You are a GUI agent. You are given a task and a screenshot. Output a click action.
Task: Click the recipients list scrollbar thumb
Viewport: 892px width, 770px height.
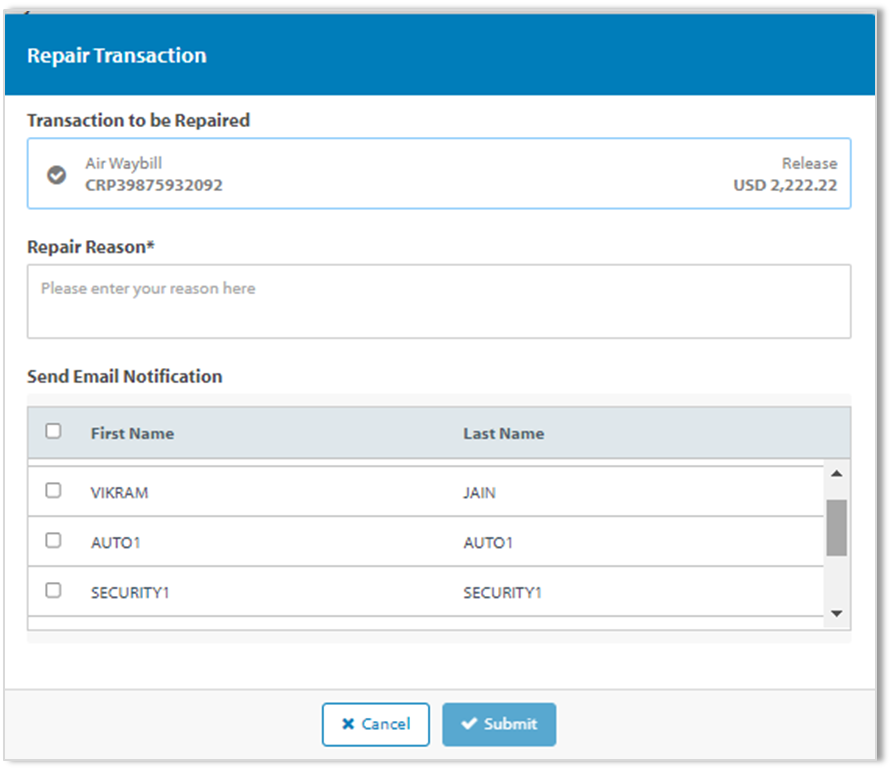[837, 527]
